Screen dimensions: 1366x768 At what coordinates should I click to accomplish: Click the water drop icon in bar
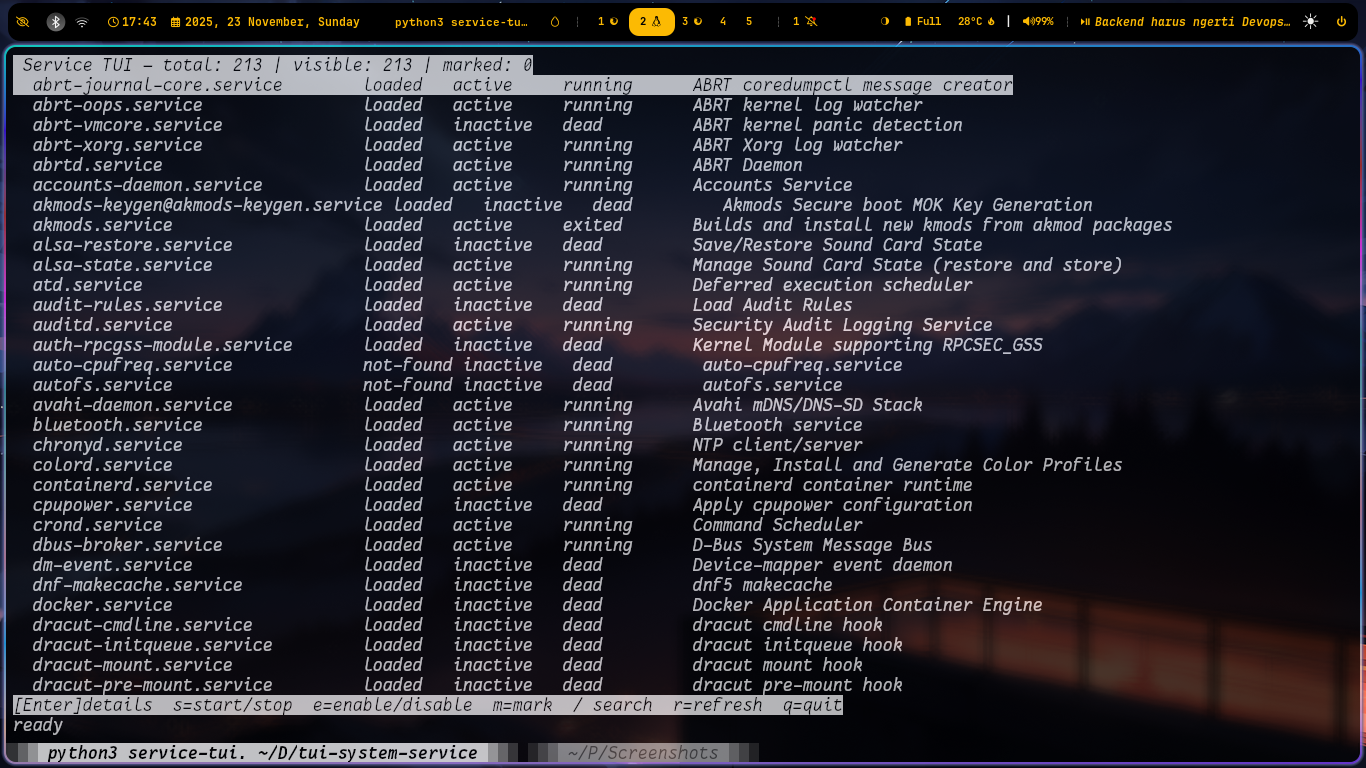(556, 21)
